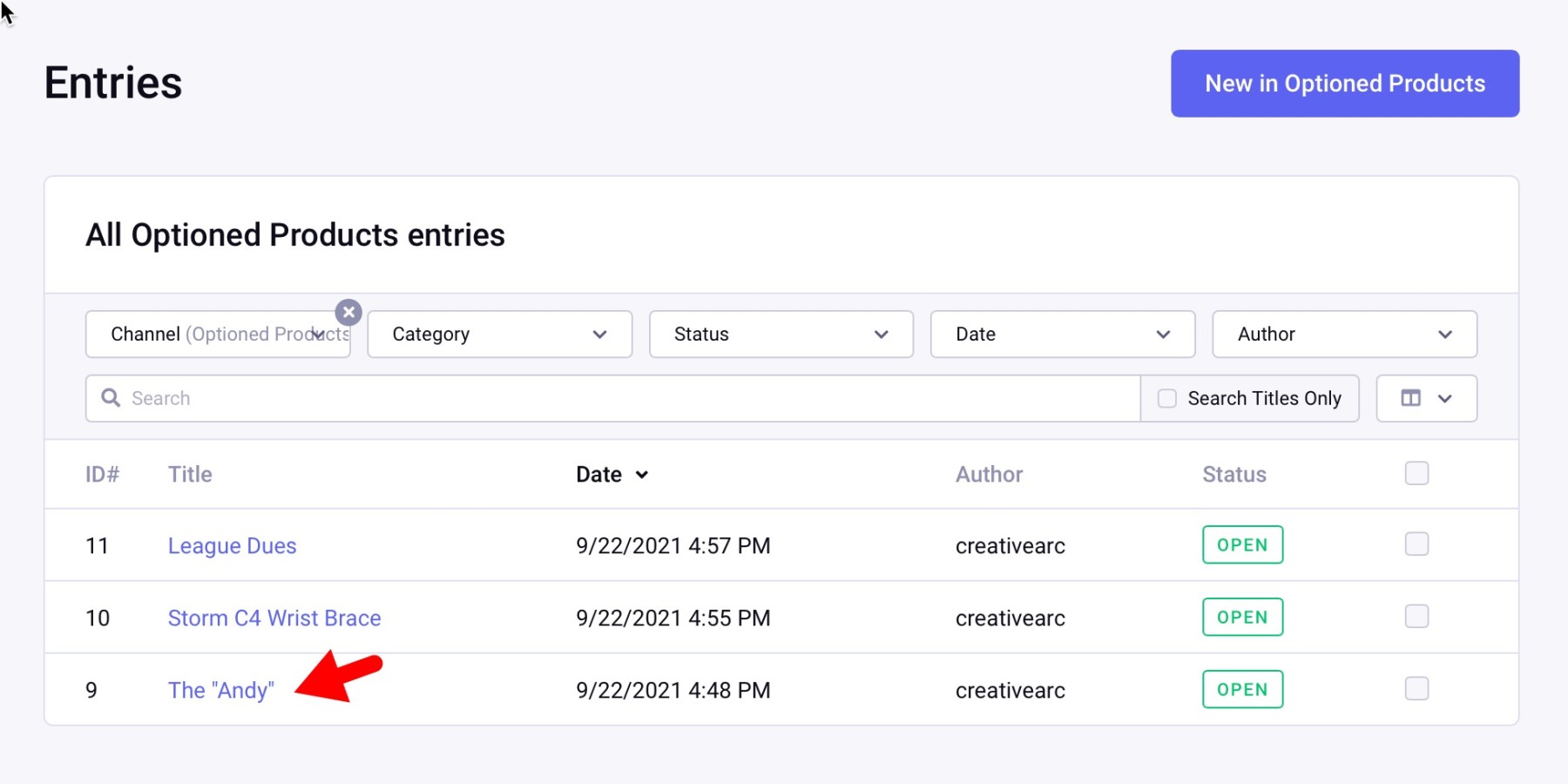The height and width of the screenshot is (784, 1568).
Task: Check the select-all entries checkbox
Action: coord(1416,473)
